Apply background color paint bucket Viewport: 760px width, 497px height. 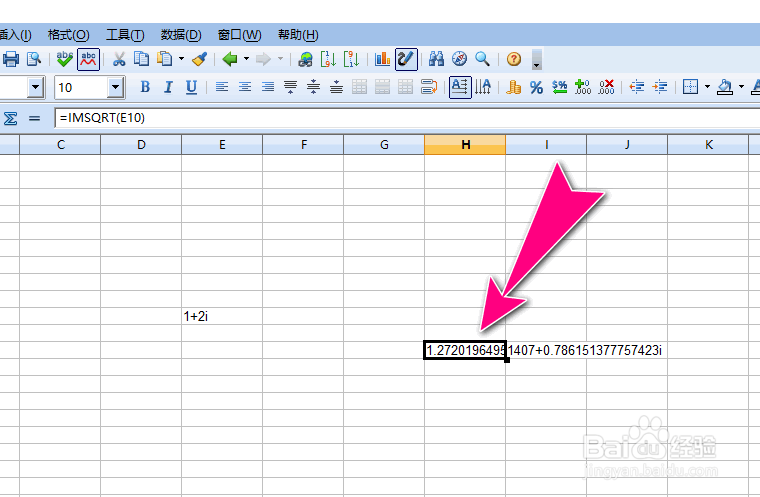pyautogui.click(x=725, y=87)
